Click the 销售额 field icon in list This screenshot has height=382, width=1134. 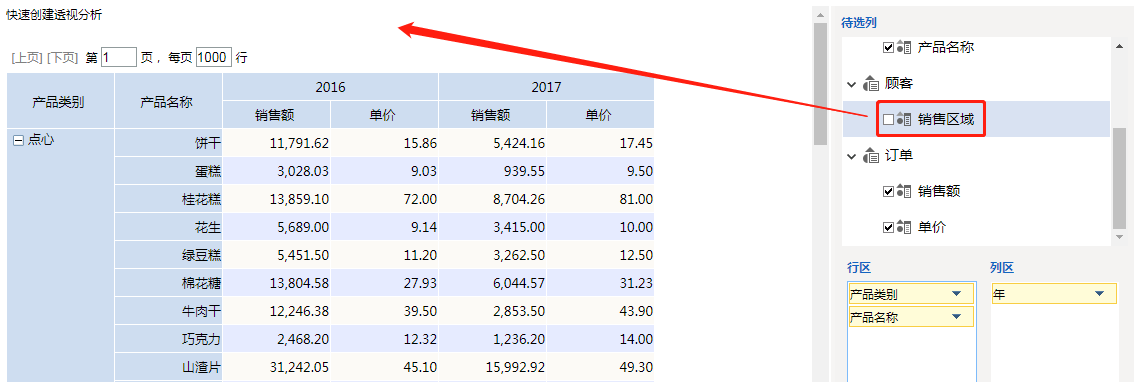tap(903, 192)
